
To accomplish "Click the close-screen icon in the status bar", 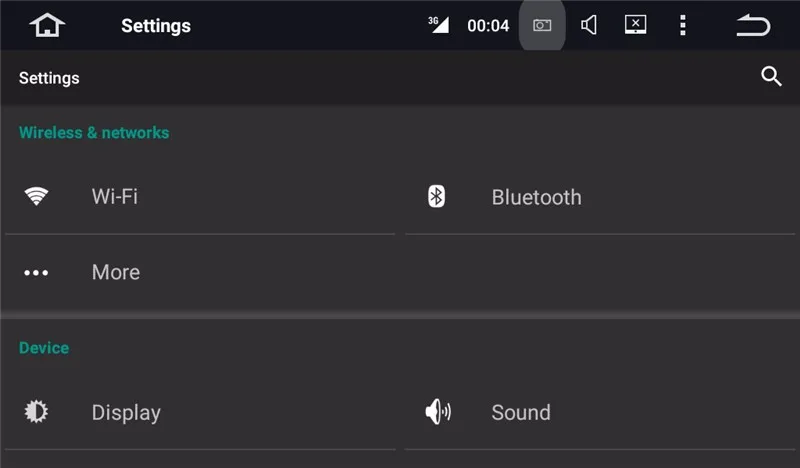I will click(x=635, y=25).
